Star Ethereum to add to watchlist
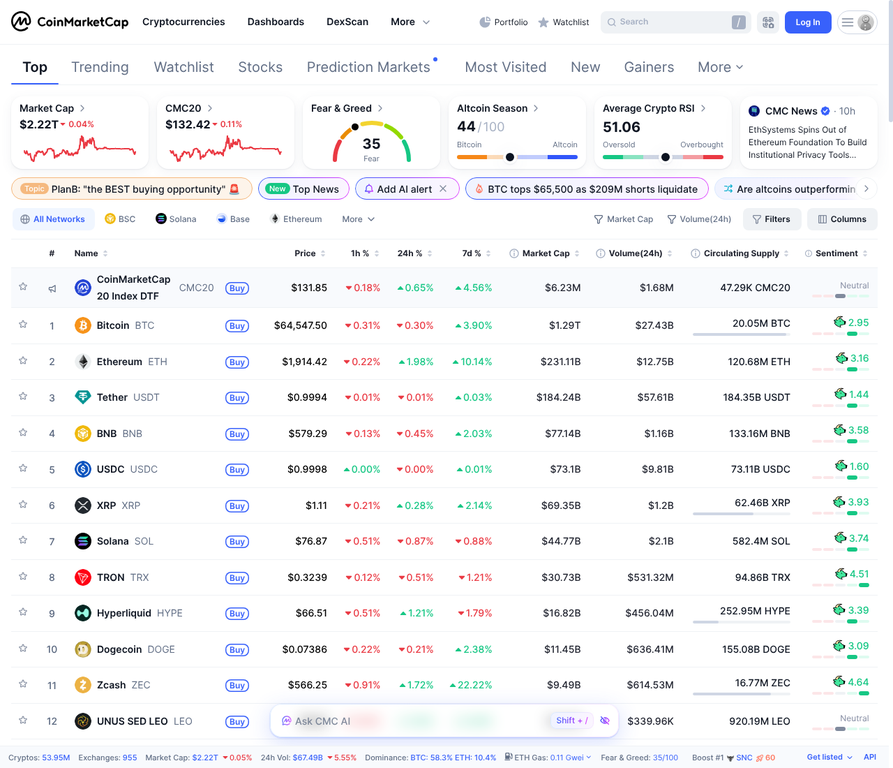This screenshot has height=768, width=893. (23, 360)
